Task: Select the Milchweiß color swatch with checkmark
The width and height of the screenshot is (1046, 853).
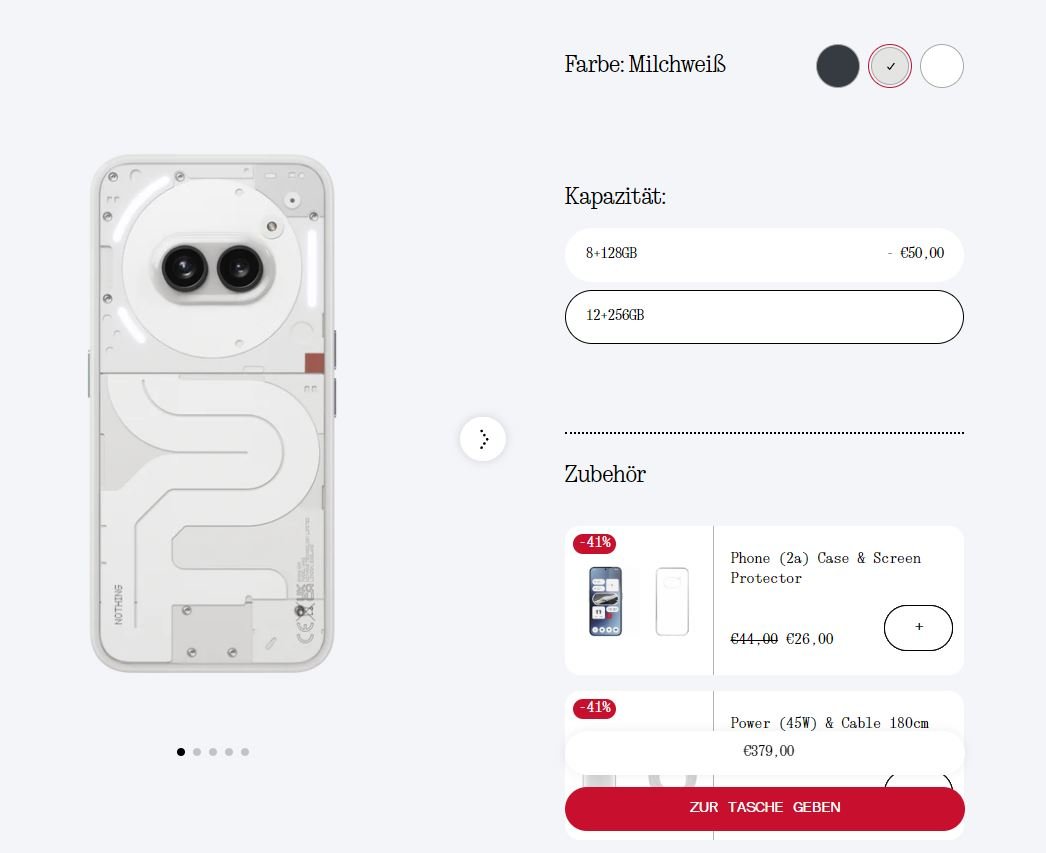Action: (x=890, y=66)
